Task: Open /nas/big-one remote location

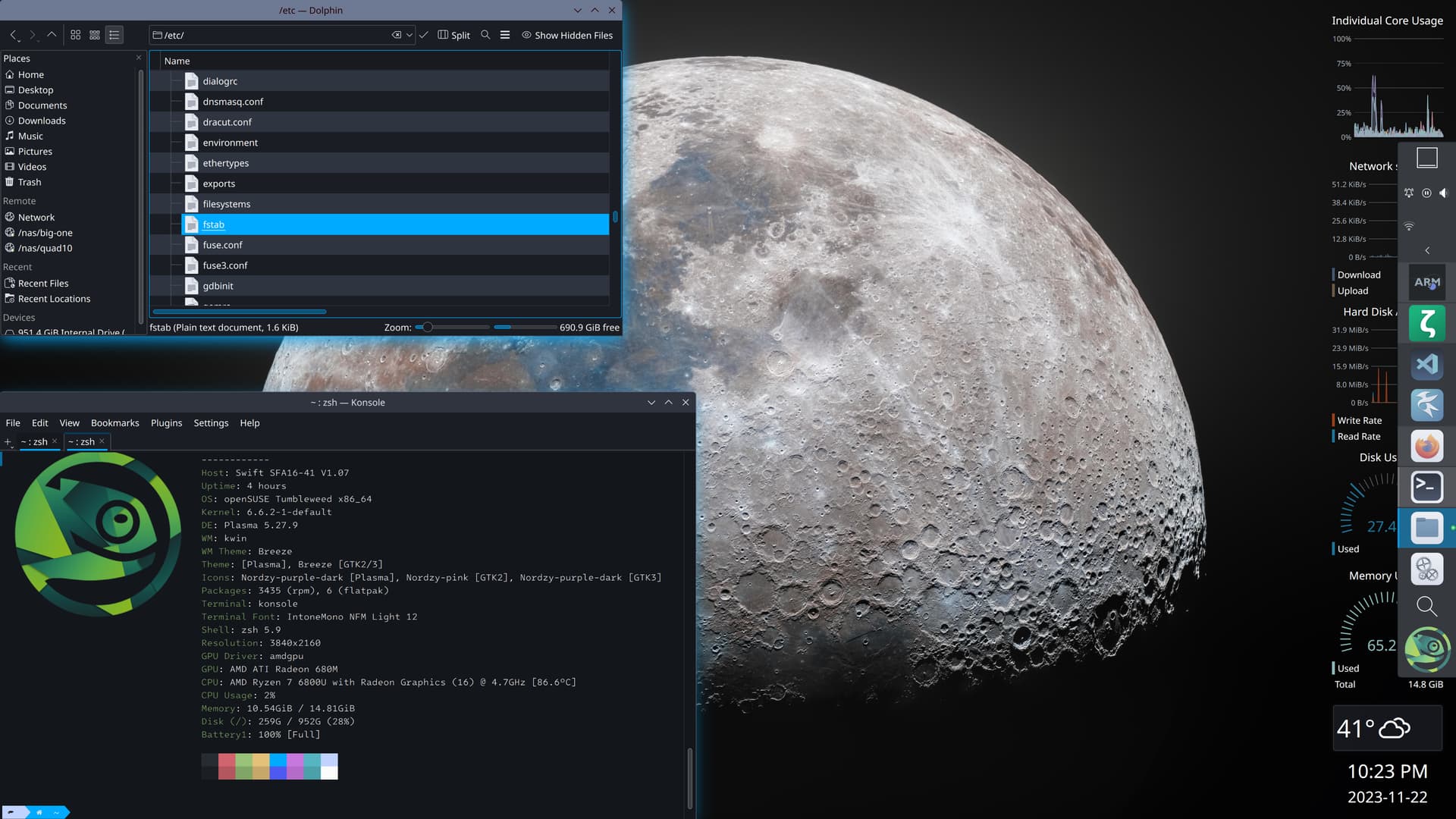Action: click(x=70, y=233)
